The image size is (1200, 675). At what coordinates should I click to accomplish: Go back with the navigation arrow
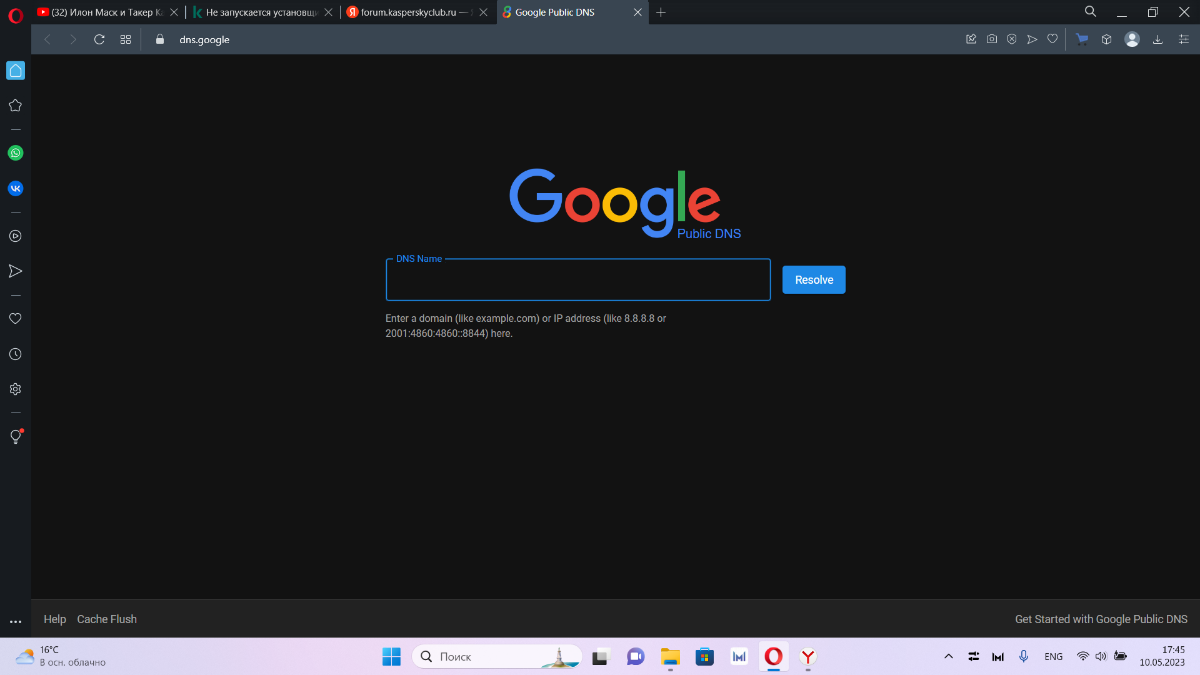47,39
